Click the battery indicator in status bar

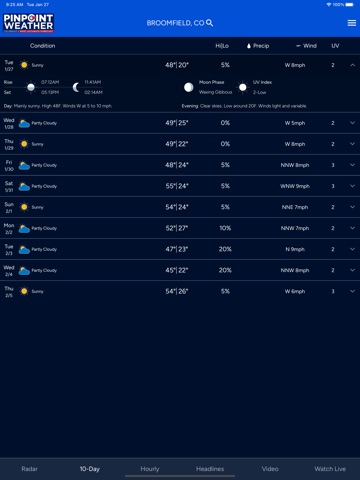pyautogui.click(x=349, y=5)
